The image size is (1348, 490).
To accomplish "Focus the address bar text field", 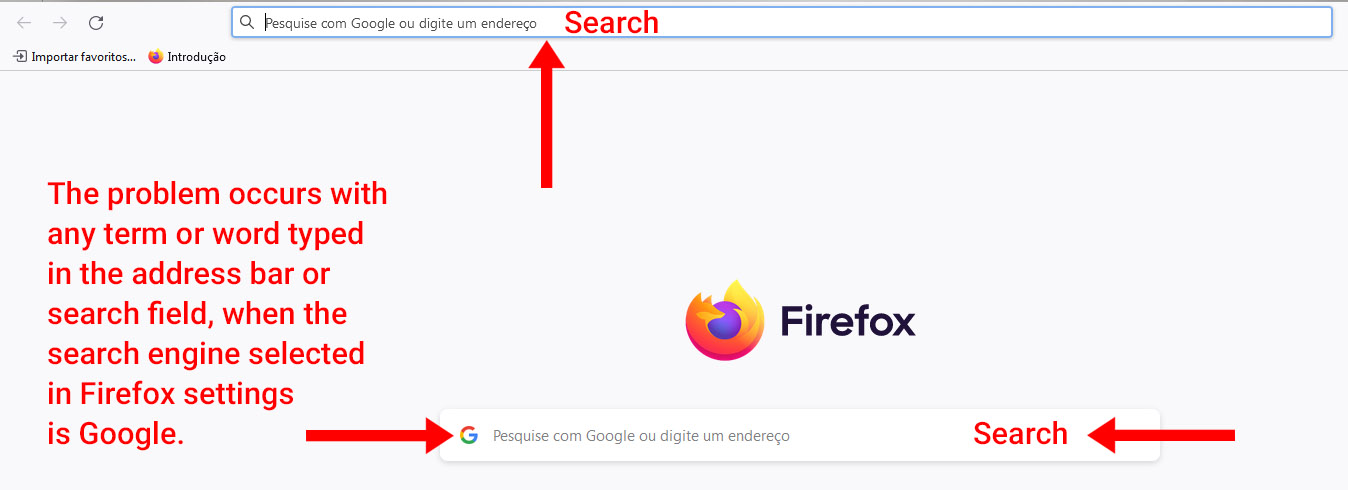I will 782,22.
